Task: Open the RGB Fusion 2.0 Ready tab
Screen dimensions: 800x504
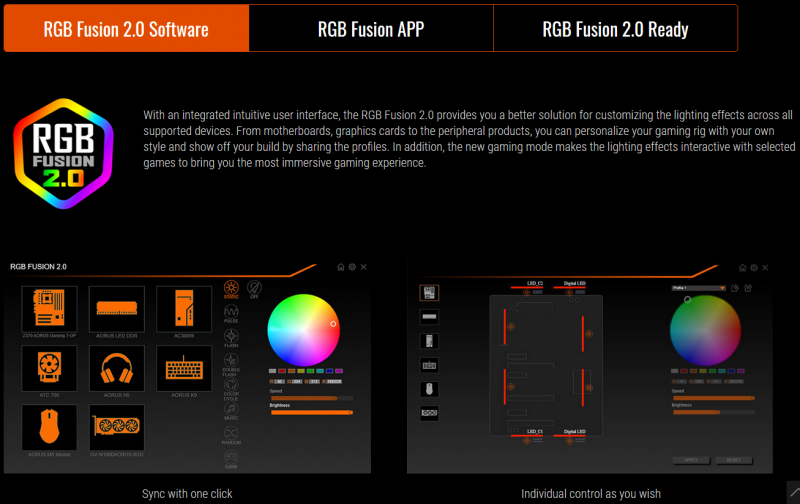Action: [x=615, y=28]
